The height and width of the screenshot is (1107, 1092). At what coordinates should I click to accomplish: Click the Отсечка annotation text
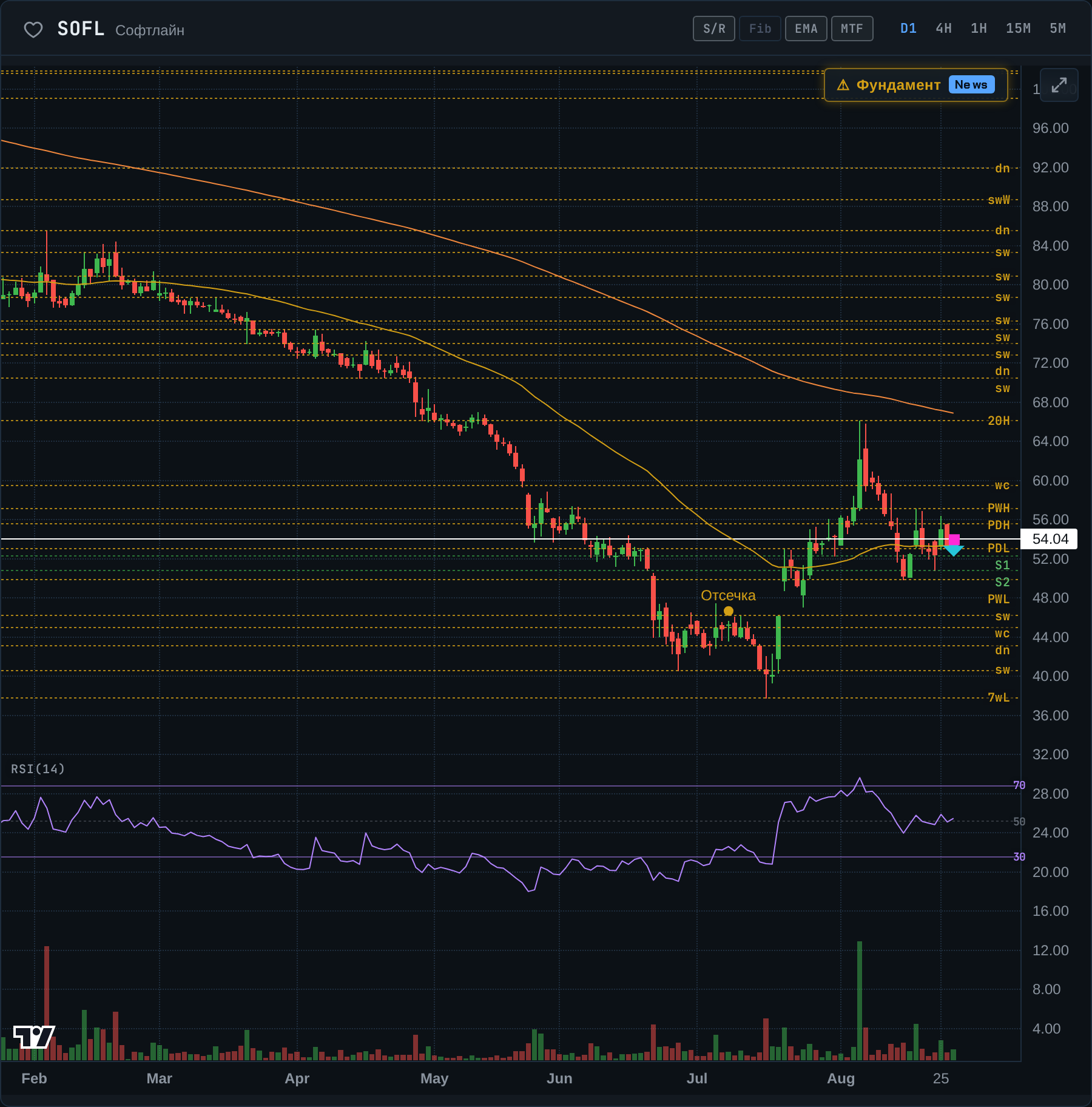pyautogui.click(x=728, y=595)
